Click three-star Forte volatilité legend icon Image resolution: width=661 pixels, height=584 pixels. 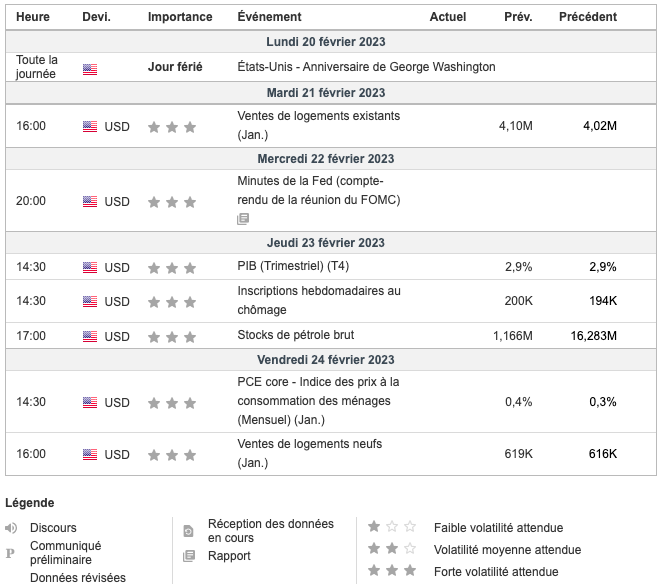pos(392,571)
